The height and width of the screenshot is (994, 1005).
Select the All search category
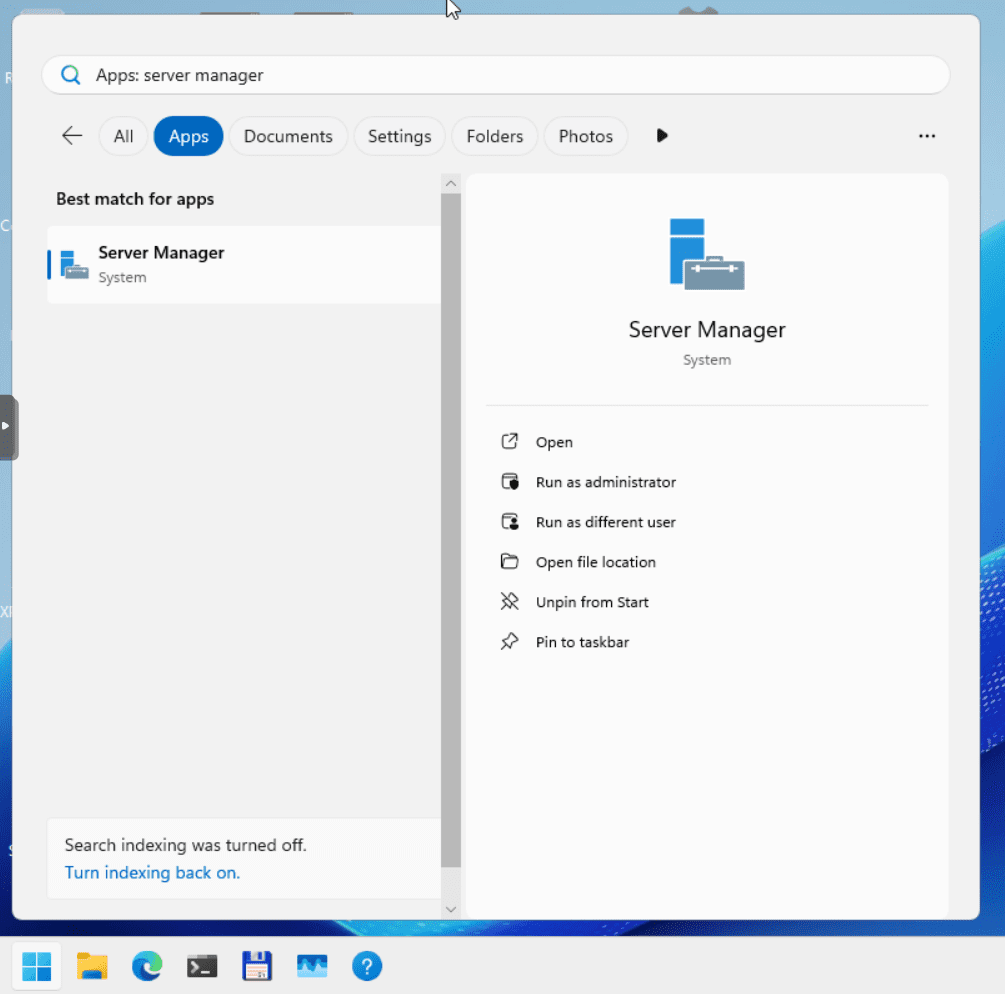tap(122, 136)
